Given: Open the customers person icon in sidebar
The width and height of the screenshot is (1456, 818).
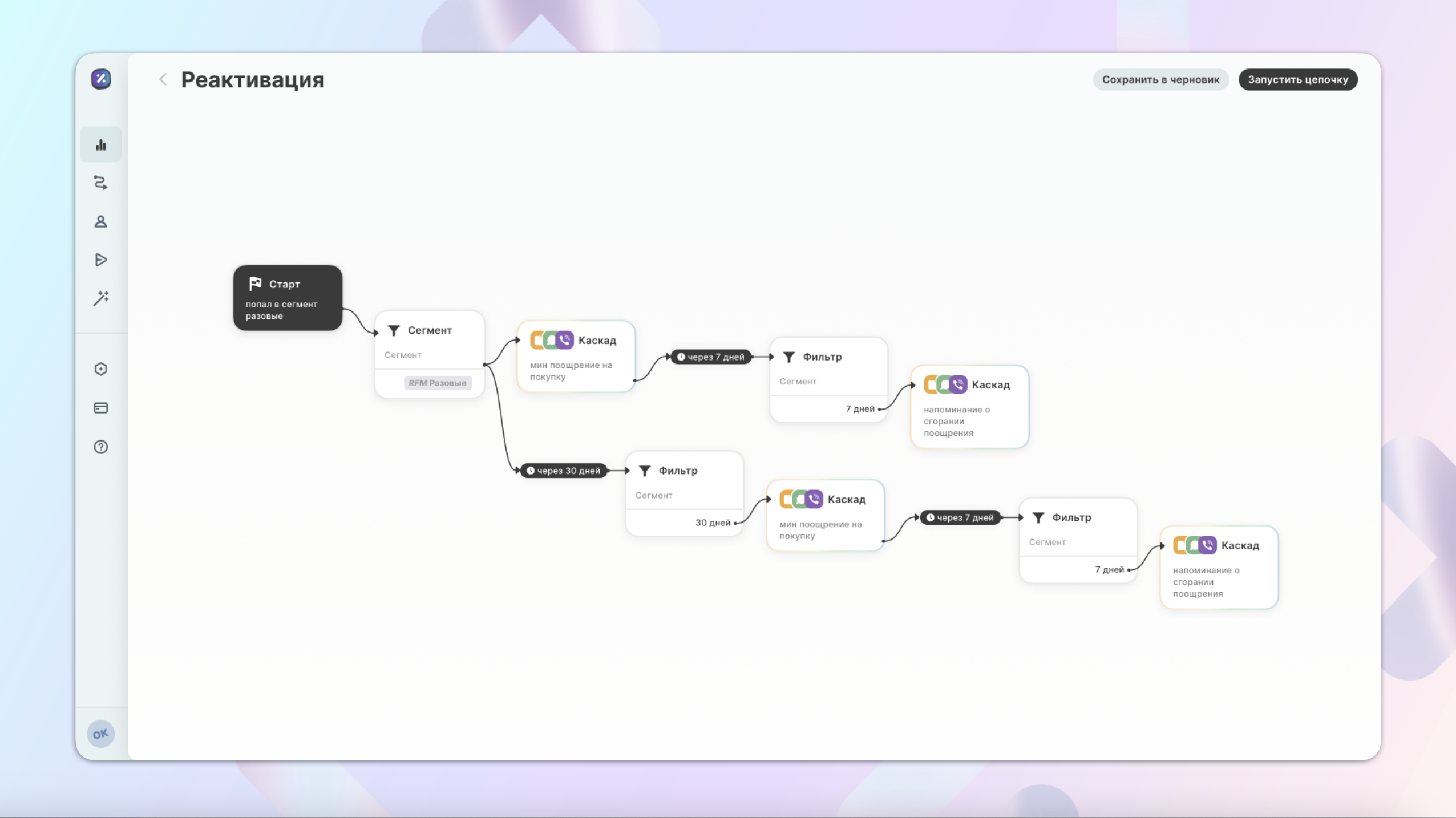Looking at the screenshot, I should [101, 221].
